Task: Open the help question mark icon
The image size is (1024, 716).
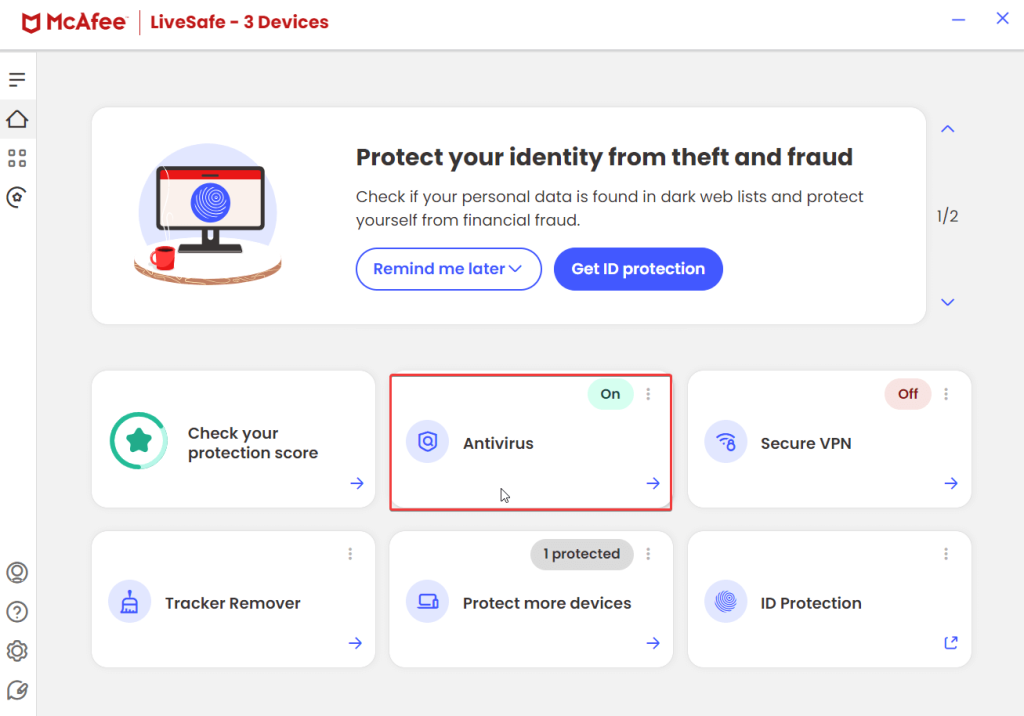Action: pos(17,611)
